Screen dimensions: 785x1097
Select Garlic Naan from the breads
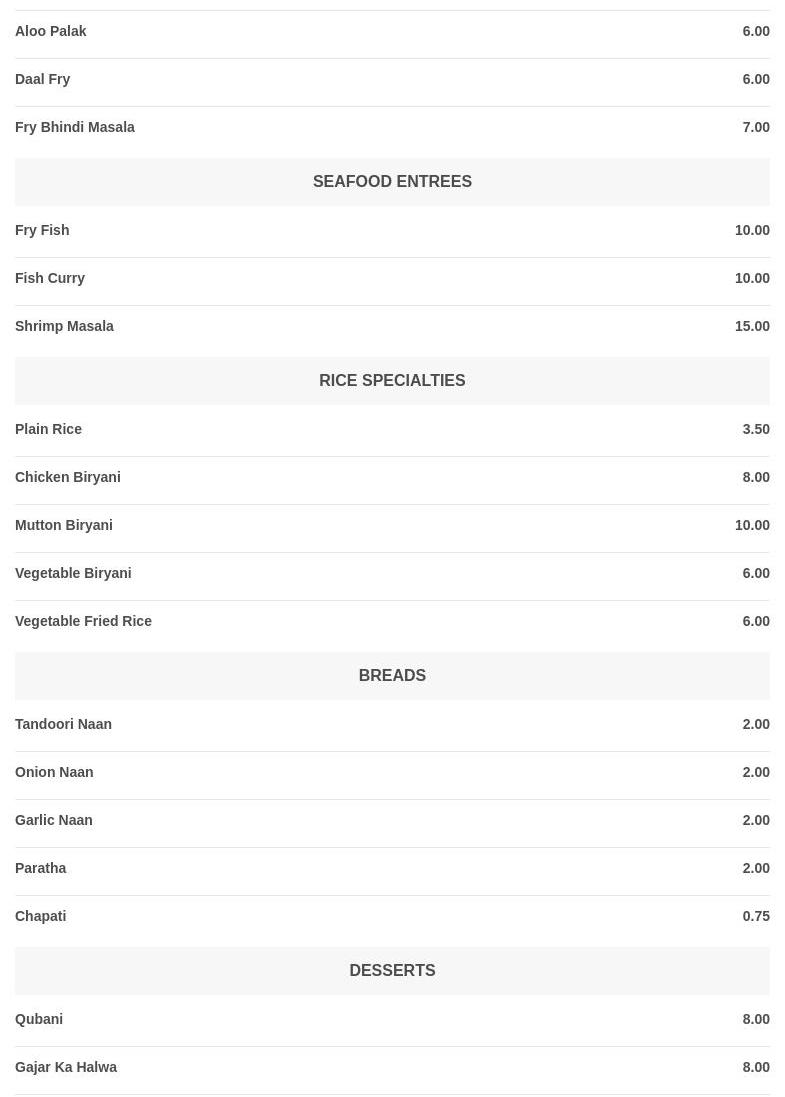(54, 820)
